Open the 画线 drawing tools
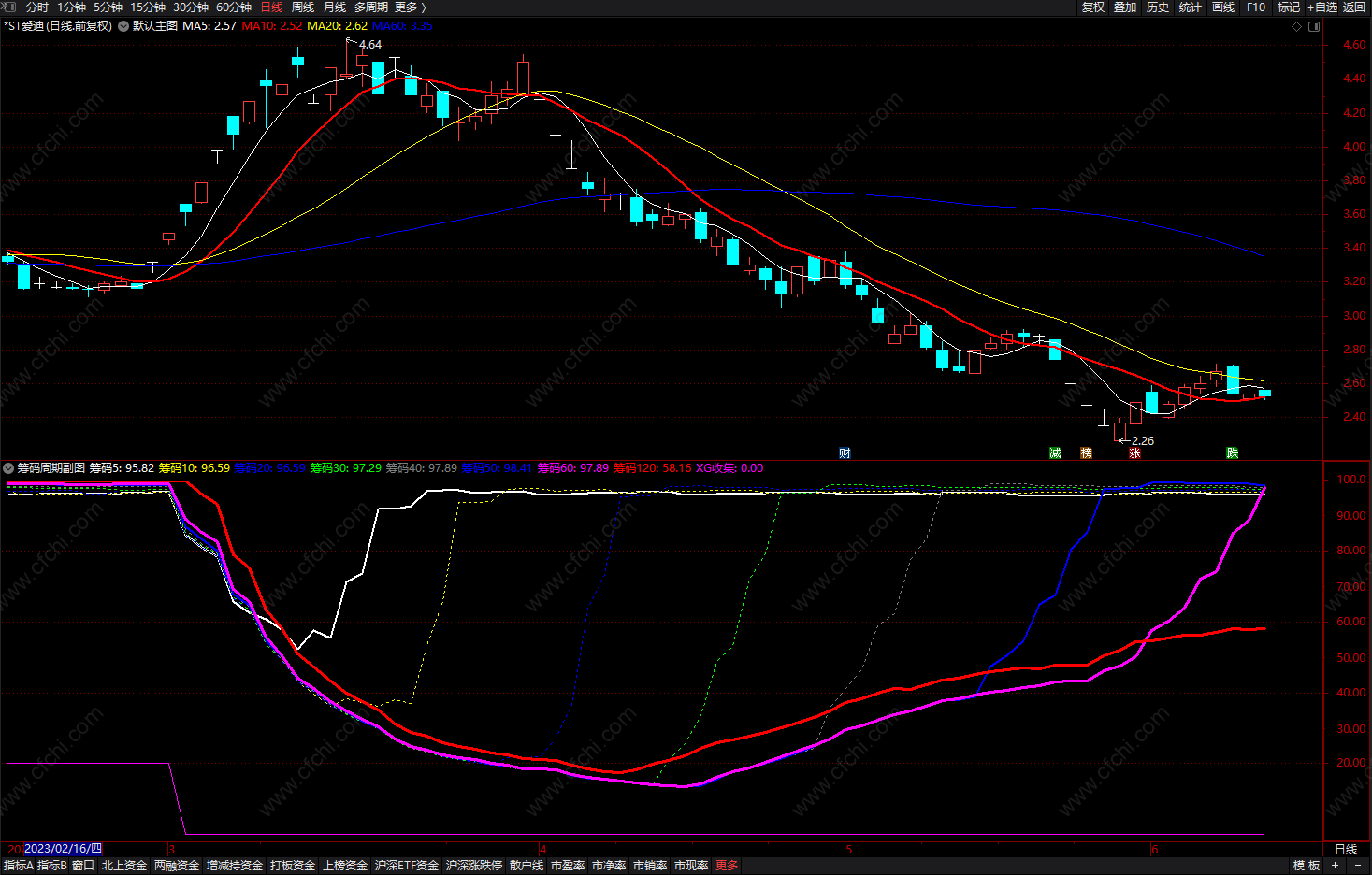 click(1223, 7)
